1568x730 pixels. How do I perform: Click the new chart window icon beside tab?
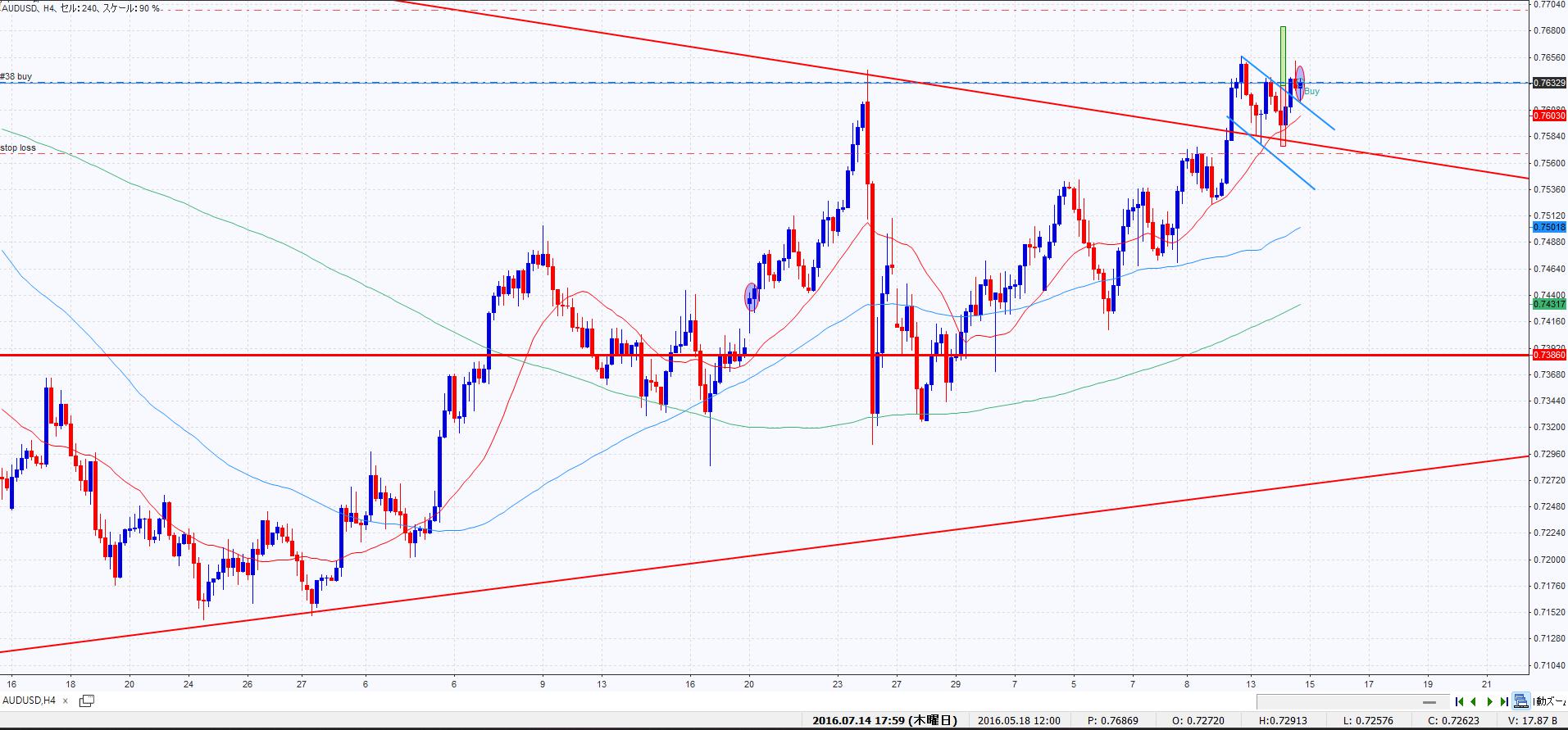pos(86,701)
